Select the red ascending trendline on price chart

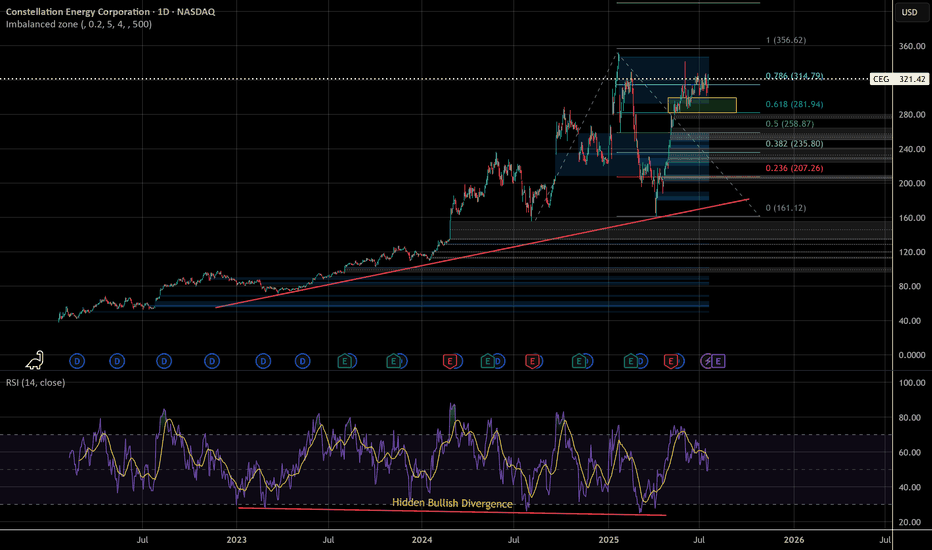pyautogui.click(x=481, y=253)
